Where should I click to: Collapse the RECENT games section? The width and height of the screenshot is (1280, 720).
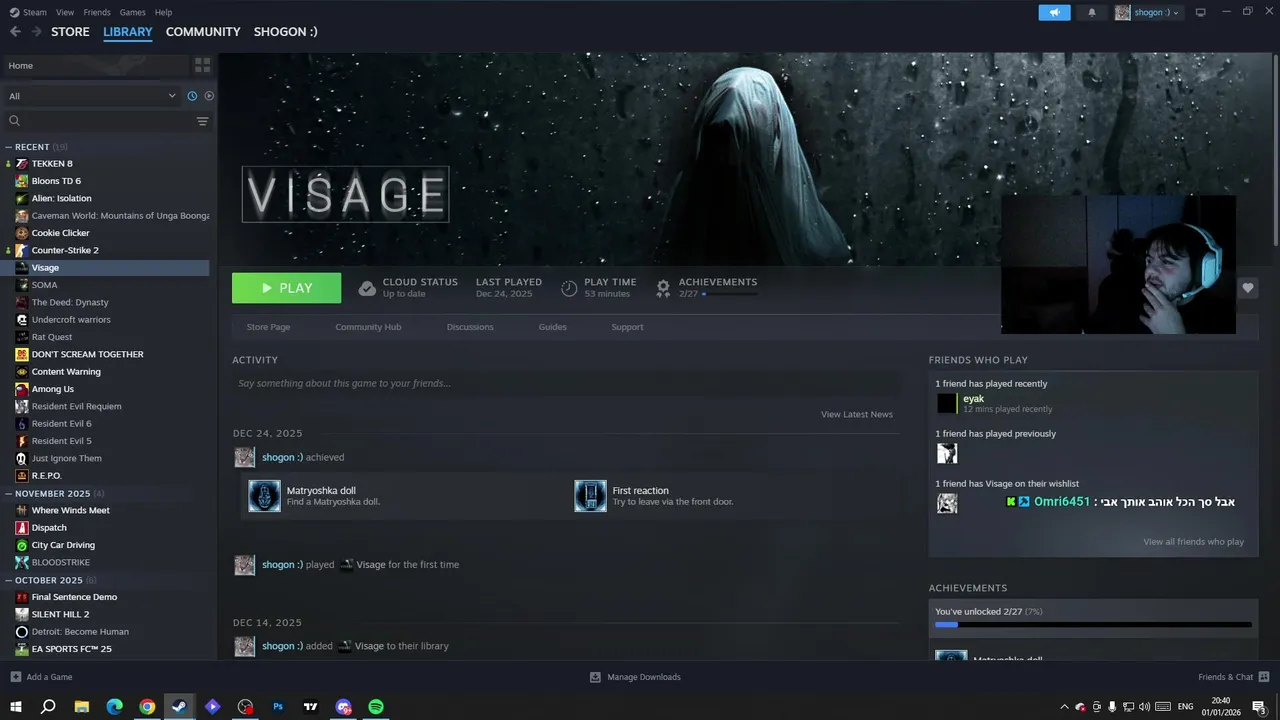pyautogui.click(x=9, y=147)
